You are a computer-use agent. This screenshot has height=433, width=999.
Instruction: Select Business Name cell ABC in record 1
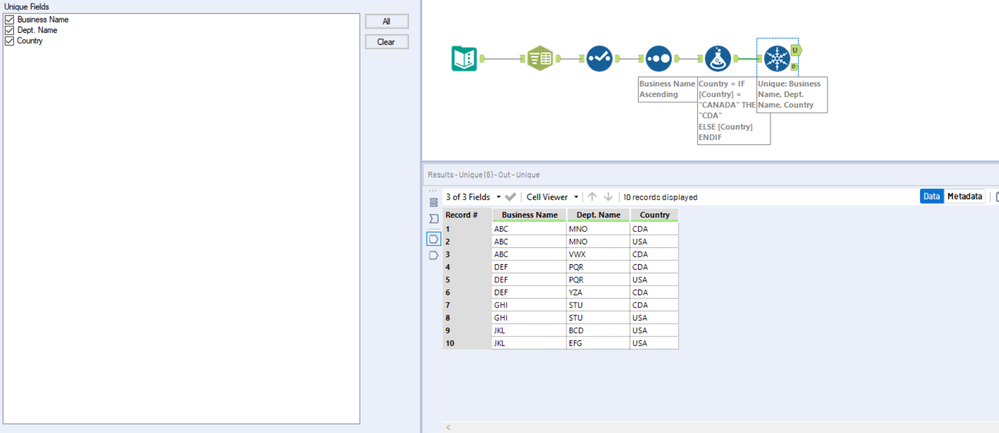tap(529, 228)
